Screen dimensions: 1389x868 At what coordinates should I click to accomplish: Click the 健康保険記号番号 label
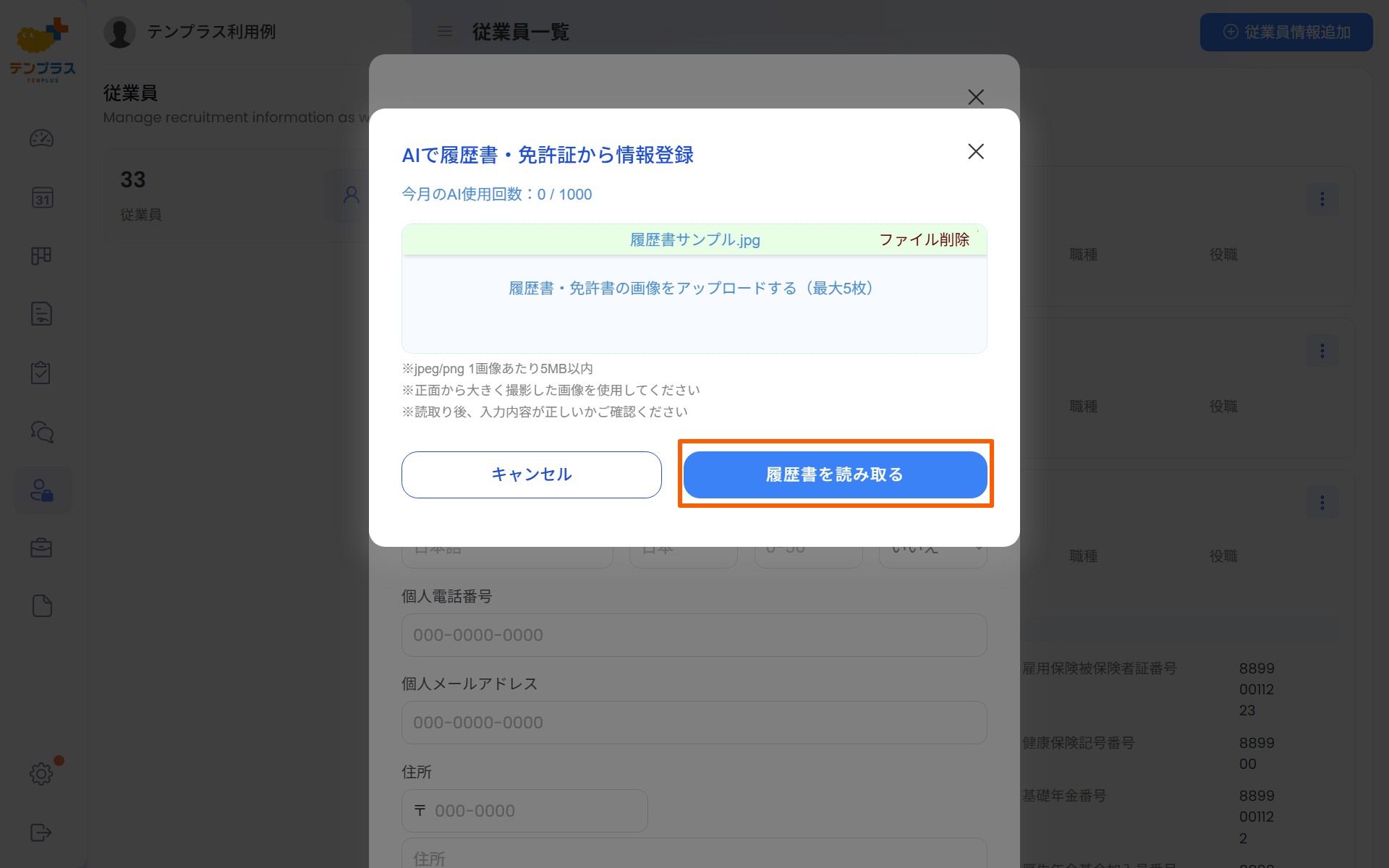click(x=1078, y=743)
